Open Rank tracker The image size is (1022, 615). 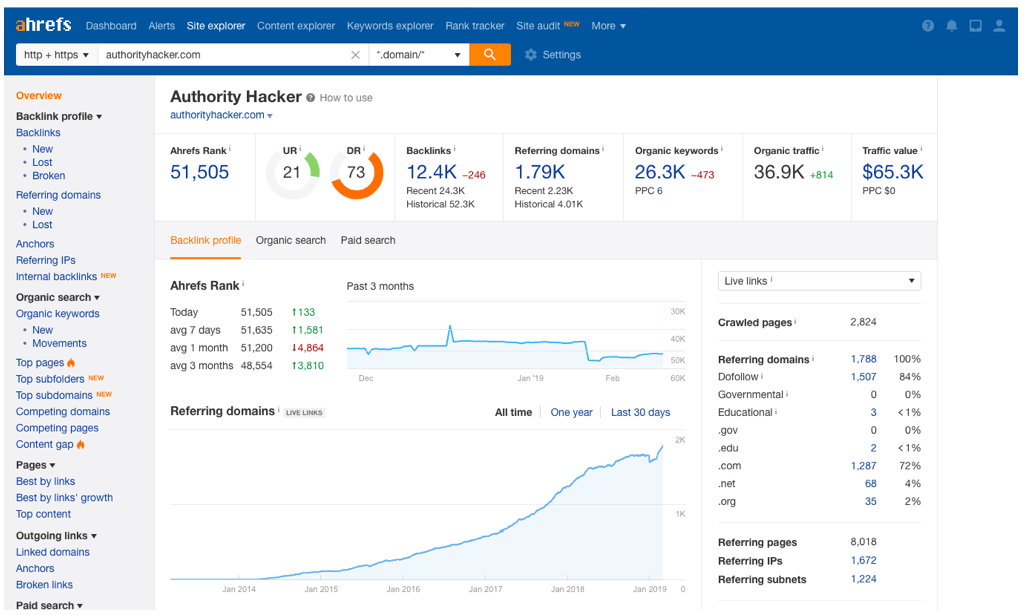474,26
